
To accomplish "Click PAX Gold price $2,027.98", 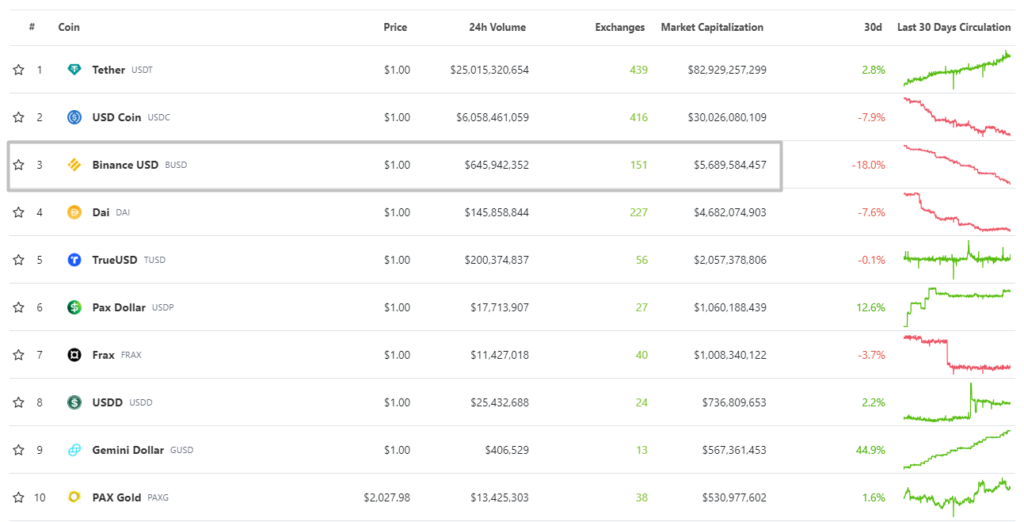I will [387, 498].
